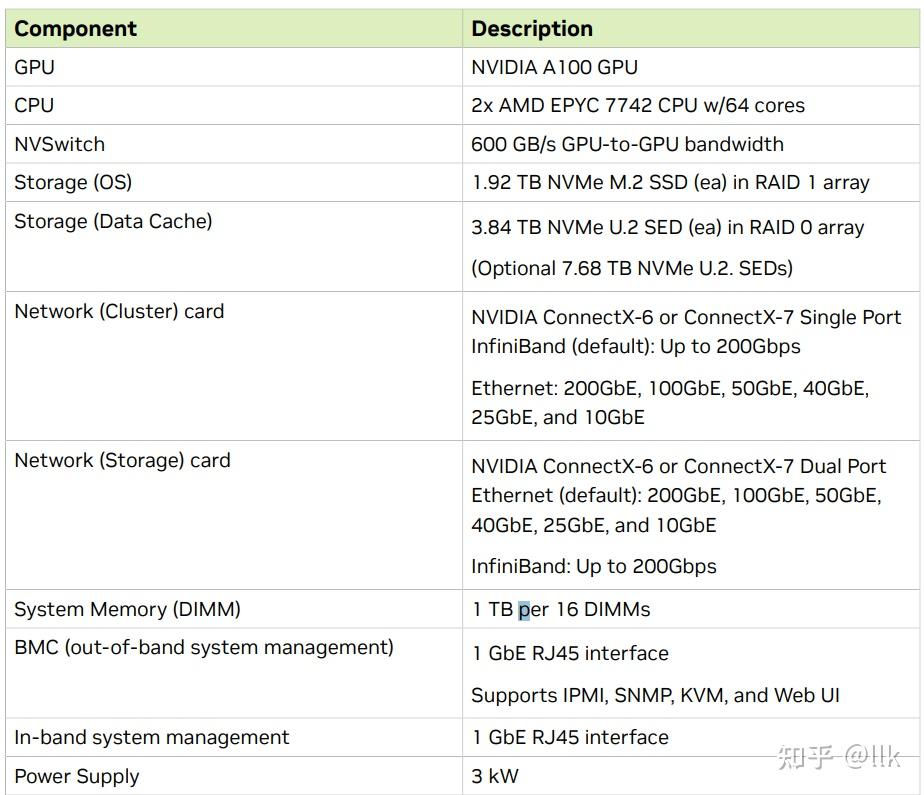This screenshot has height=795, width=924.
Task: Click the InfiniBand (default): Up to 200Gbps line
Action: tap(635, 347)
